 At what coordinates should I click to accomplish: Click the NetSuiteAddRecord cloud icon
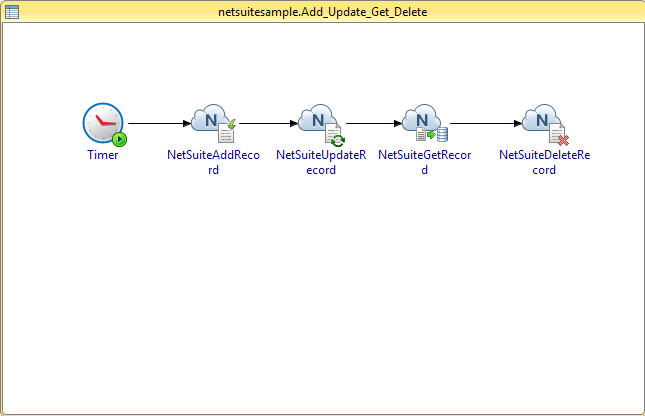tap(211, 122)
